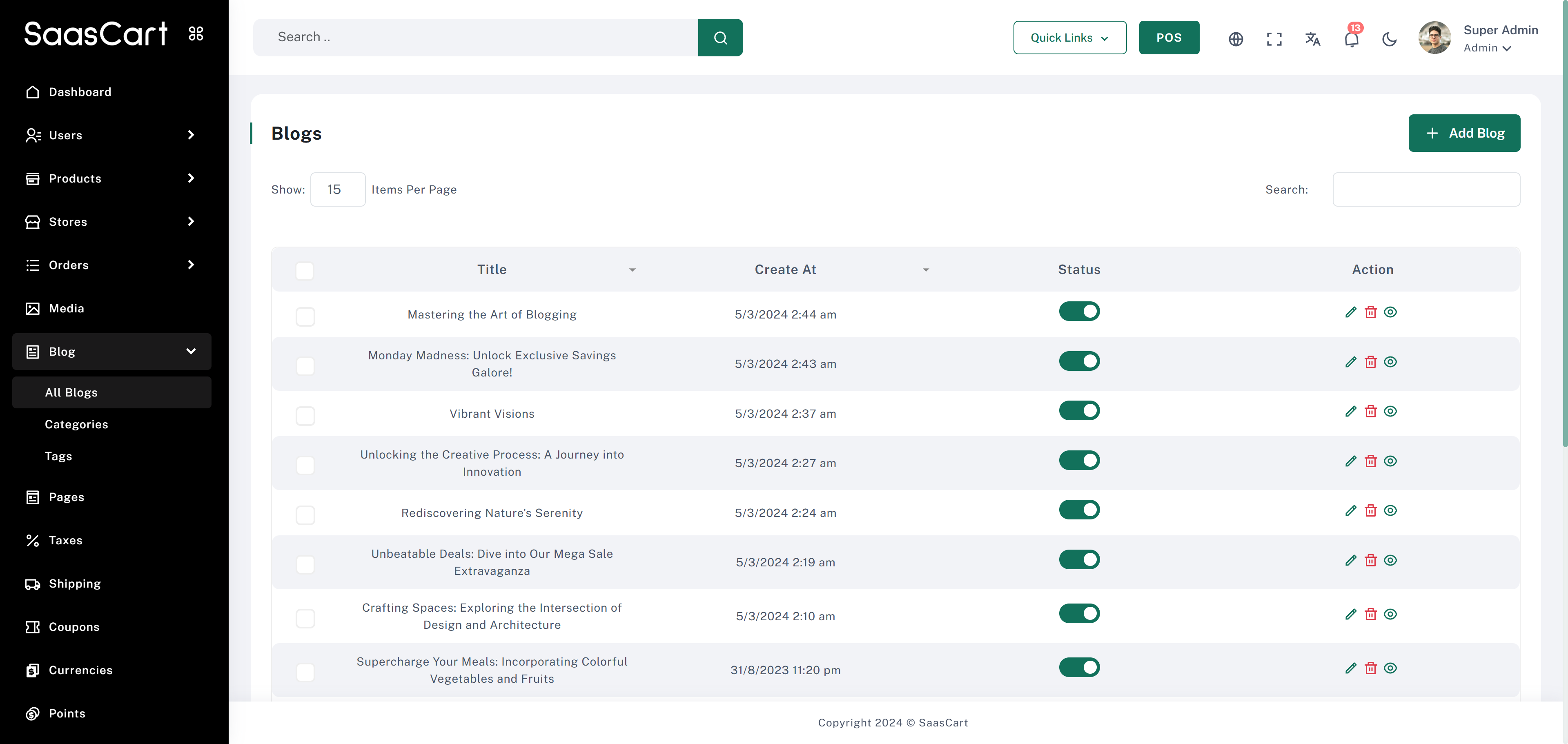Switch to dark mode moon icon
This screenshot has height=744, width=1568.
1389,39
